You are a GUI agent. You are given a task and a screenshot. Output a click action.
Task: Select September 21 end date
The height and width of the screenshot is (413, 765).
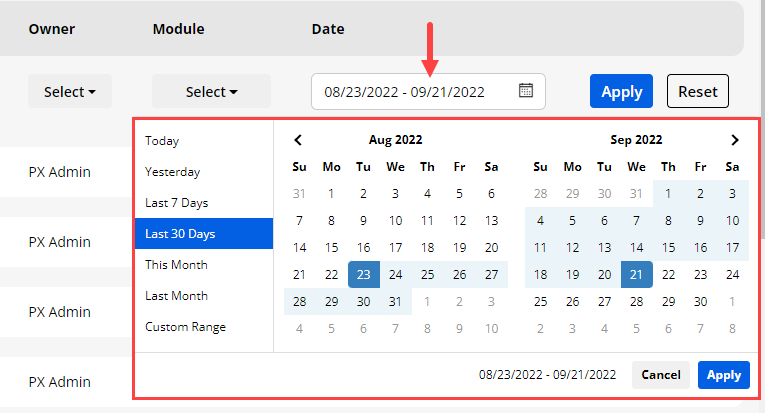[636, 275]
